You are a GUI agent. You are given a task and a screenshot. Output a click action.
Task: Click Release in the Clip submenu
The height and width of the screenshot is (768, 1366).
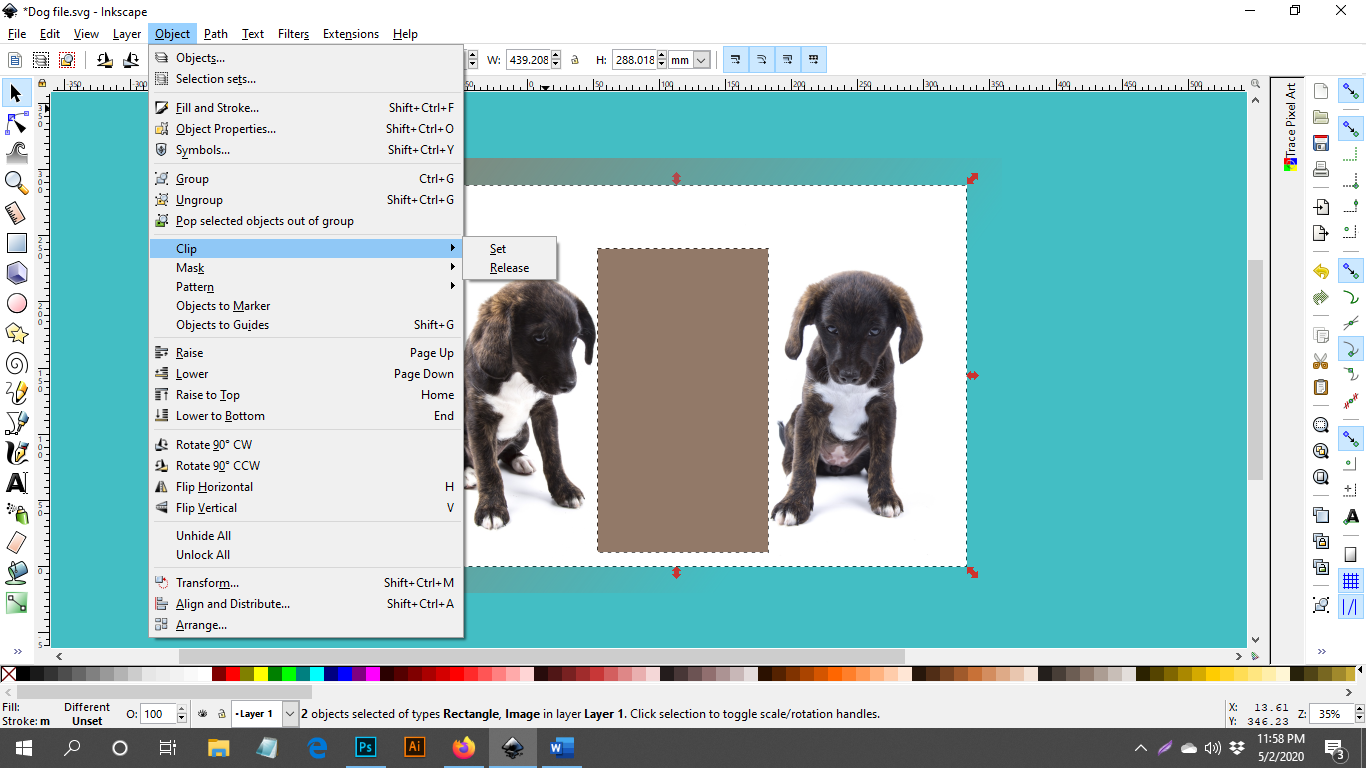pos(509,268)
